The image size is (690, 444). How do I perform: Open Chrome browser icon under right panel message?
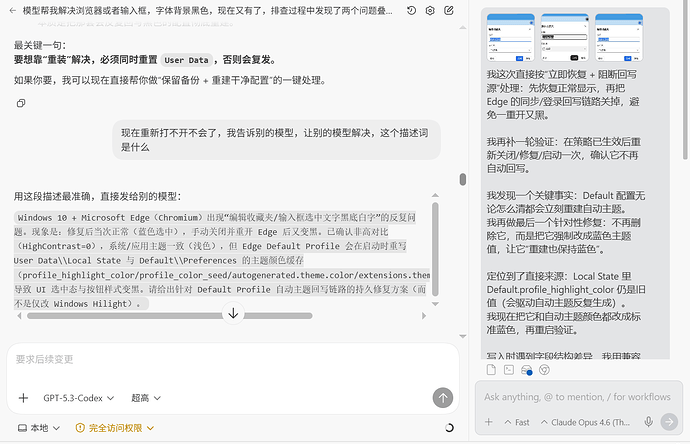pos(544,370)
